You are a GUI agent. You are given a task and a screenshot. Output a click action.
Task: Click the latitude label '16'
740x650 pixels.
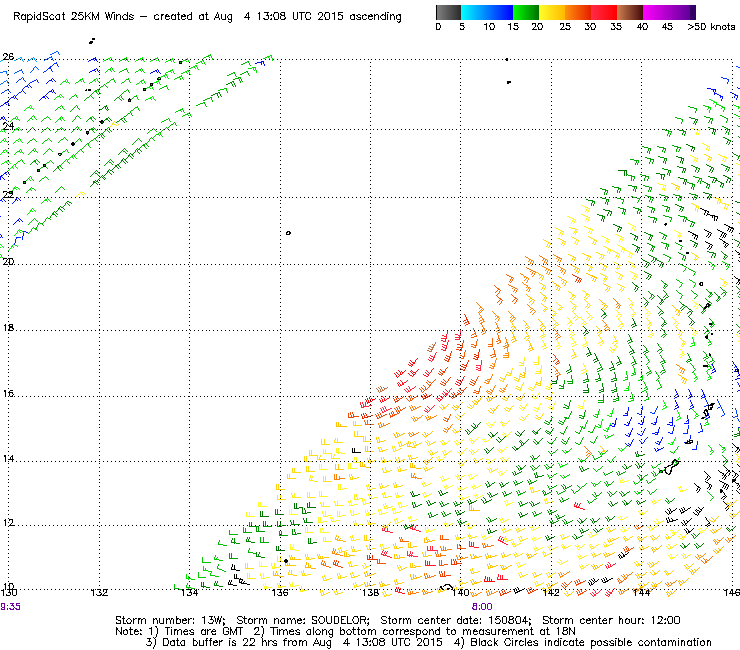(x=8, y=393)
